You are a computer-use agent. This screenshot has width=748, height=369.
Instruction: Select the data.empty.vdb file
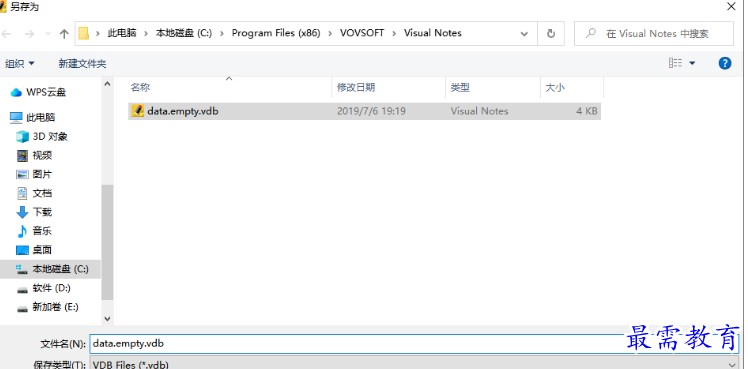pyautogui.click(x=364, y=111)
